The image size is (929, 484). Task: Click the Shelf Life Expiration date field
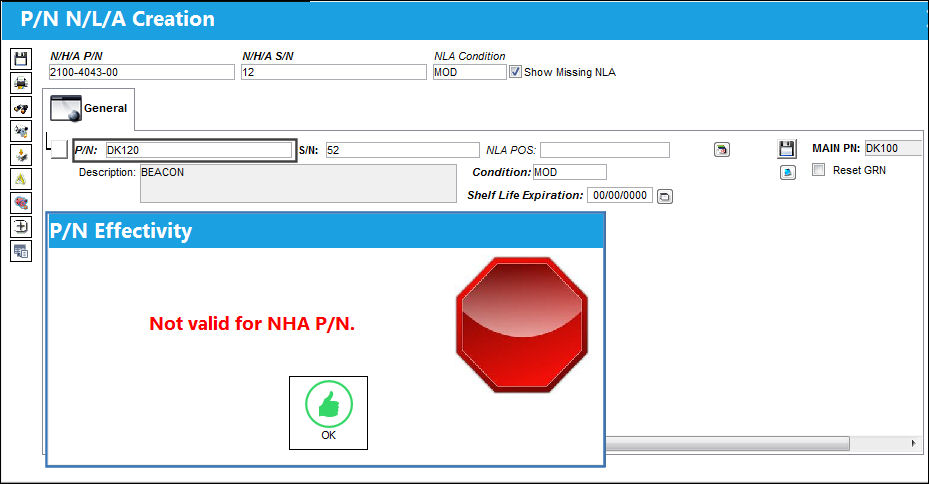coord(620,195)
